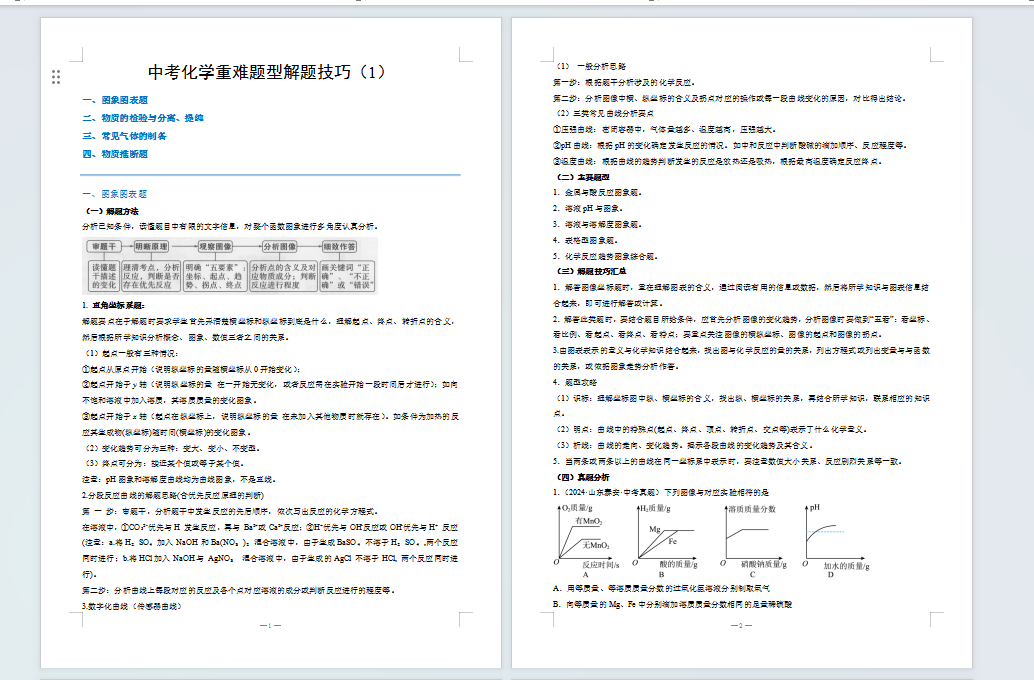
Task: Click the note line starting 注意：pH
Action: 179,479
